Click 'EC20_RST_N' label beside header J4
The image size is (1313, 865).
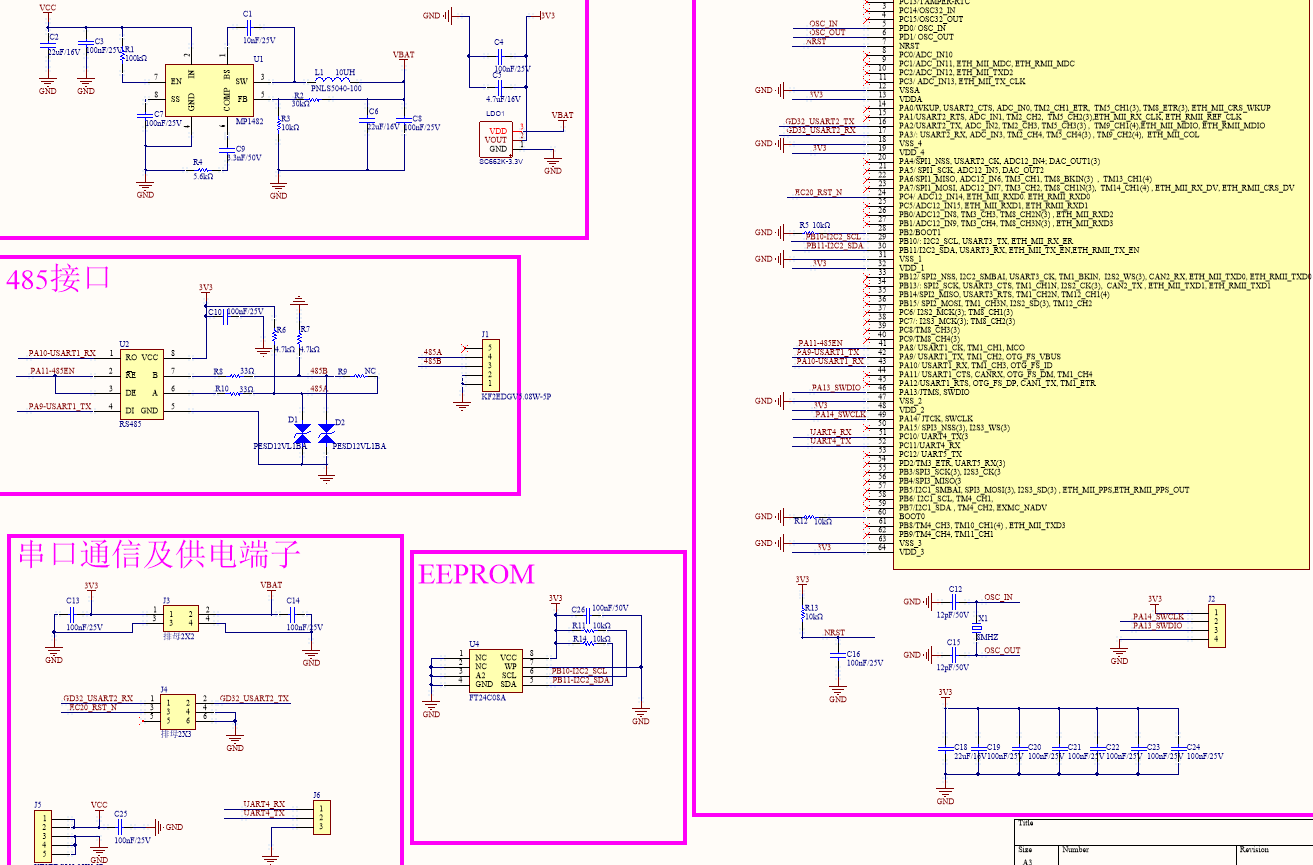pos(93,707)
